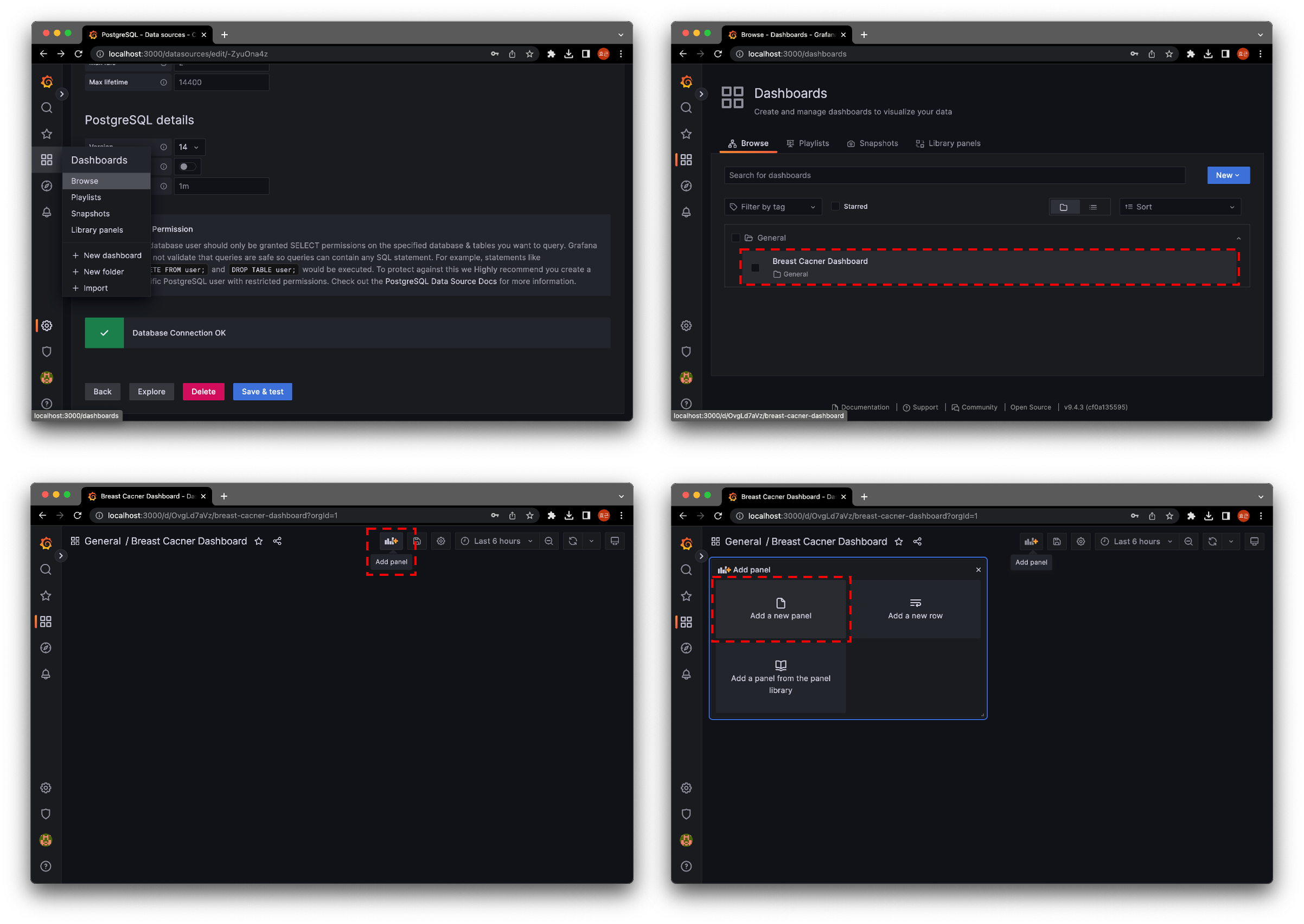This screenshot has width=1304, height=924.
Task: Switch to Snapshots tab in Browse Dashboards window
Action: coord(873,143)
